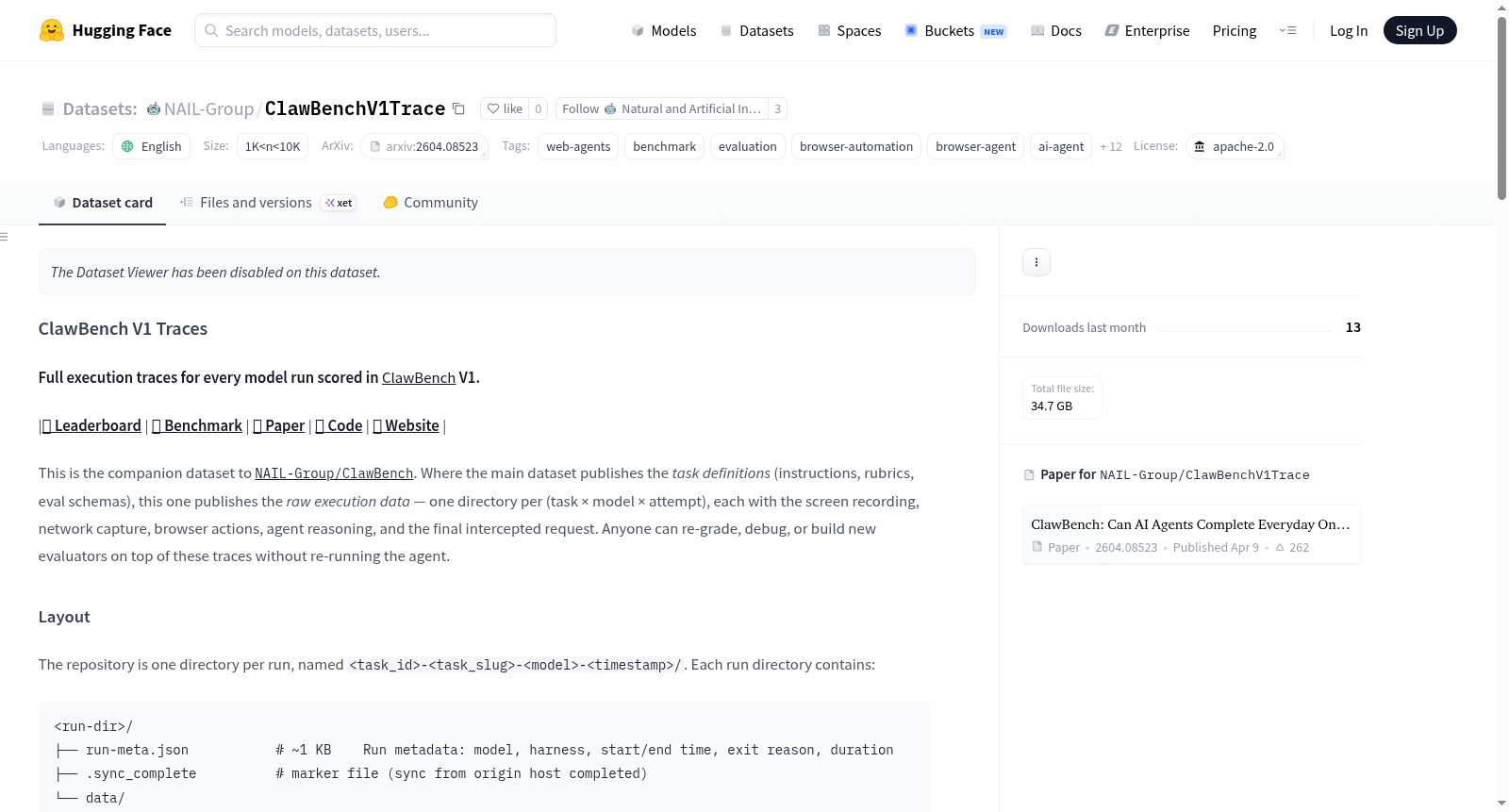The width and height of the screenshot is (1509, 812).
Task: Click the follower count of 3
Action: (777, 108)
